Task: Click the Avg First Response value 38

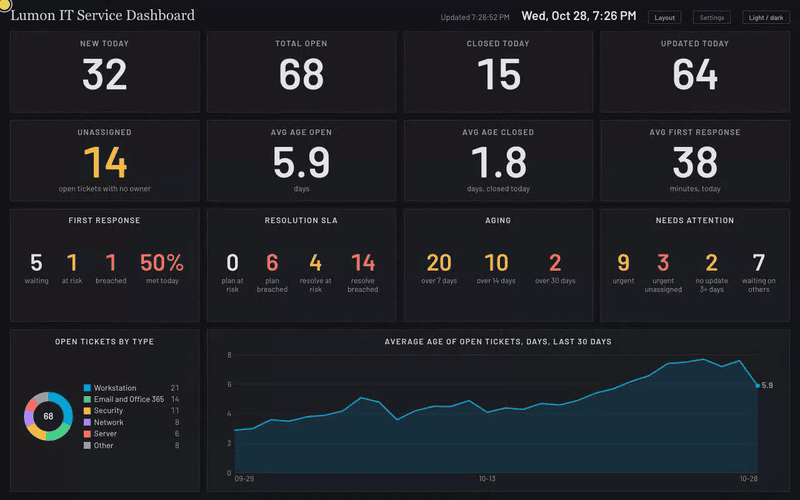Action: [x=695, y=163]
